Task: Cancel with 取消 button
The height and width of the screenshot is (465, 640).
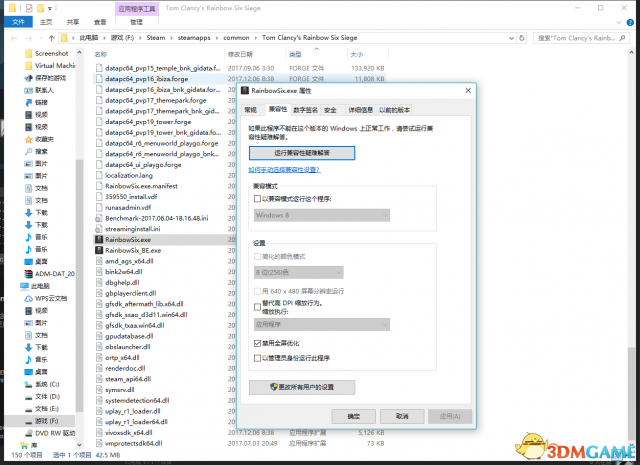Action: 402,416
